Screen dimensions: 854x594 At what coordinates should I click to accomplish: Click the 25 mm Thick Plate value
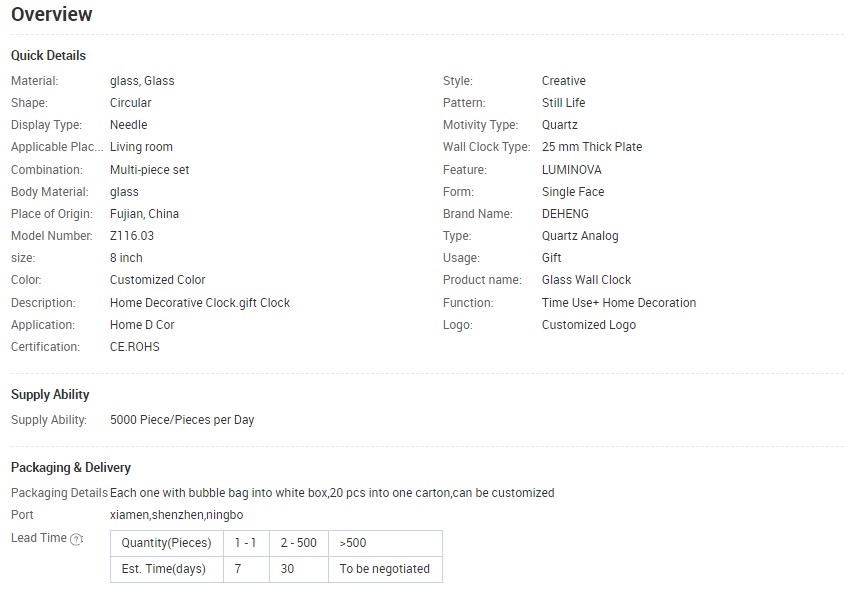(x=591, y=147)
